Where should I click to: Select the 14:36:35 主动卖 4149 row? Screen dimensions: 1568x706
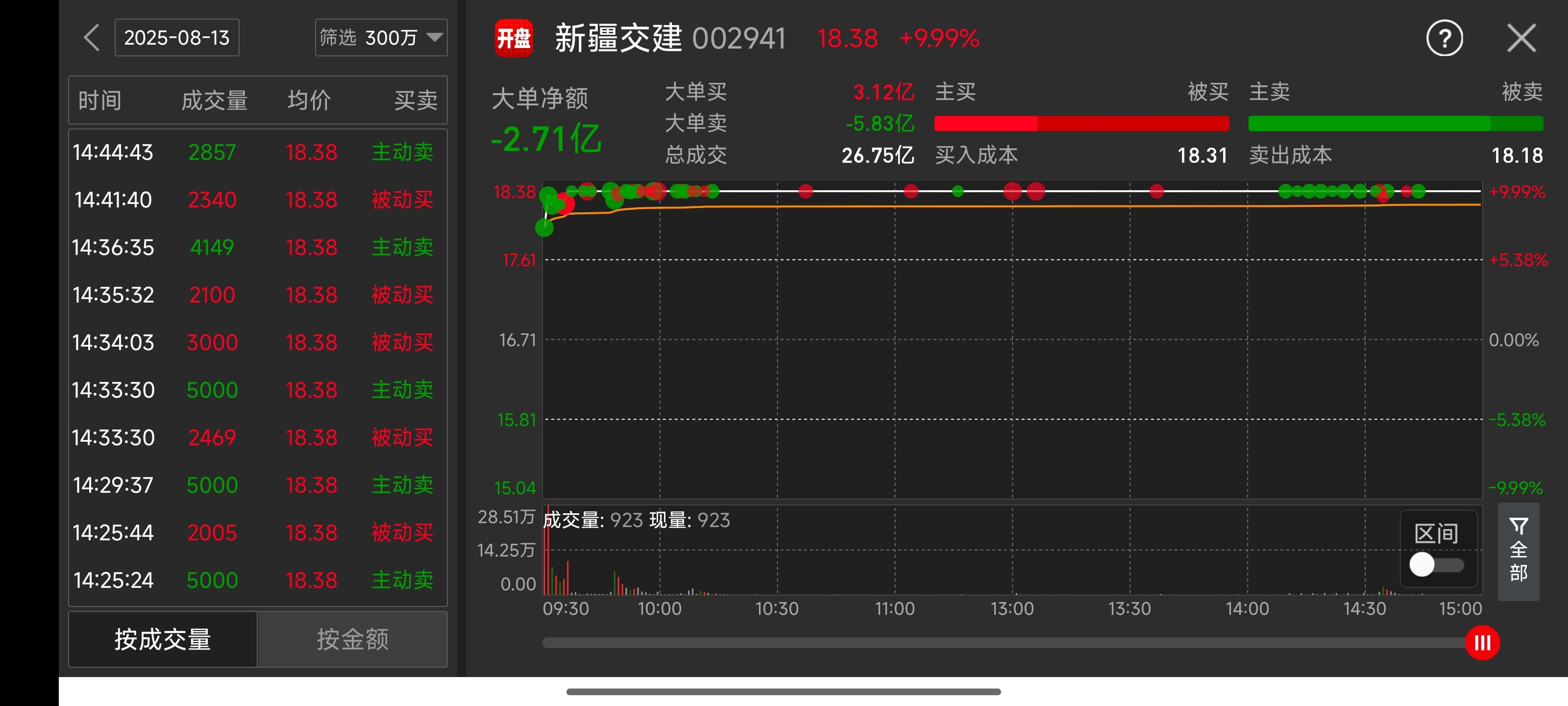click(x=257, y=247)
